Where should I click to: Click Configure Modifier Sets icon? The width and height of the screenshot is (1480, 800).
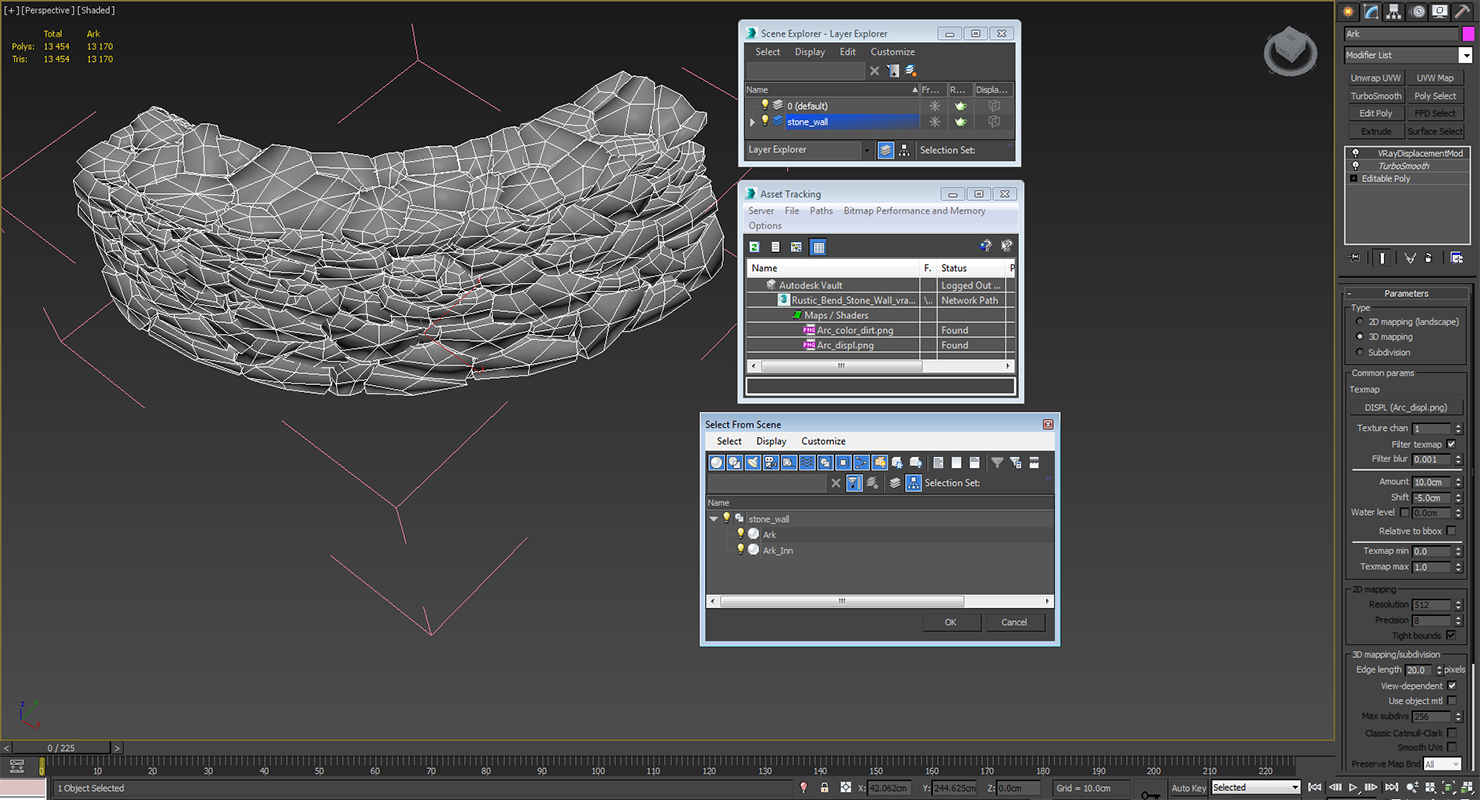point(1457,257)
